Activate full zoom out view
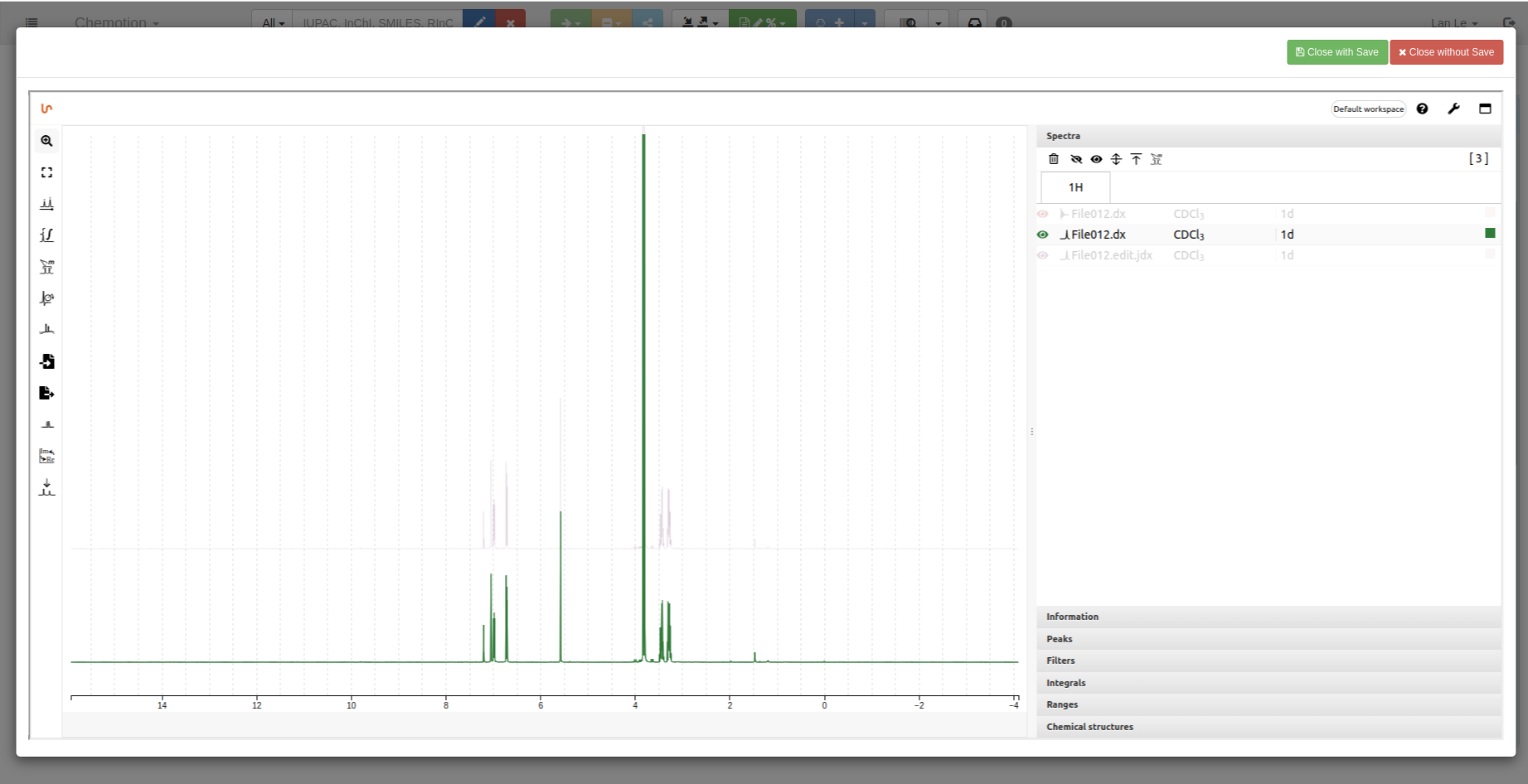 tap(46, 172)
